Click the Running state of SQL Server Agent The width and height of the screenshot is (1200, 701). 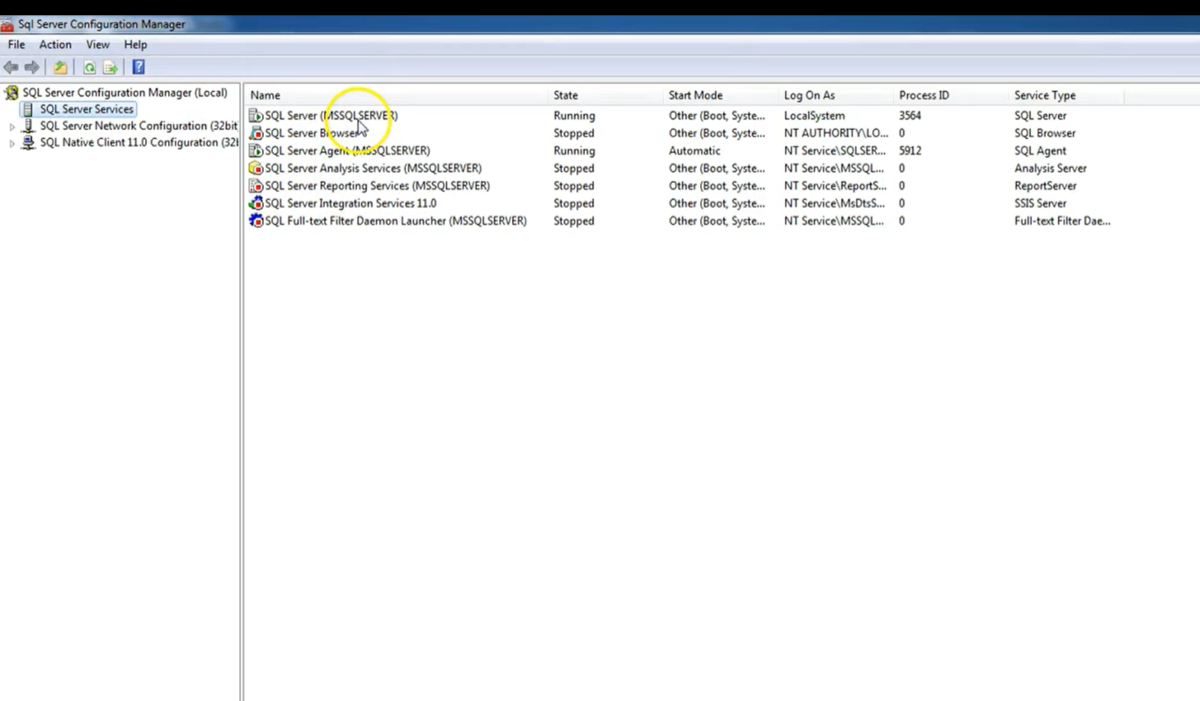click(574, 151)
